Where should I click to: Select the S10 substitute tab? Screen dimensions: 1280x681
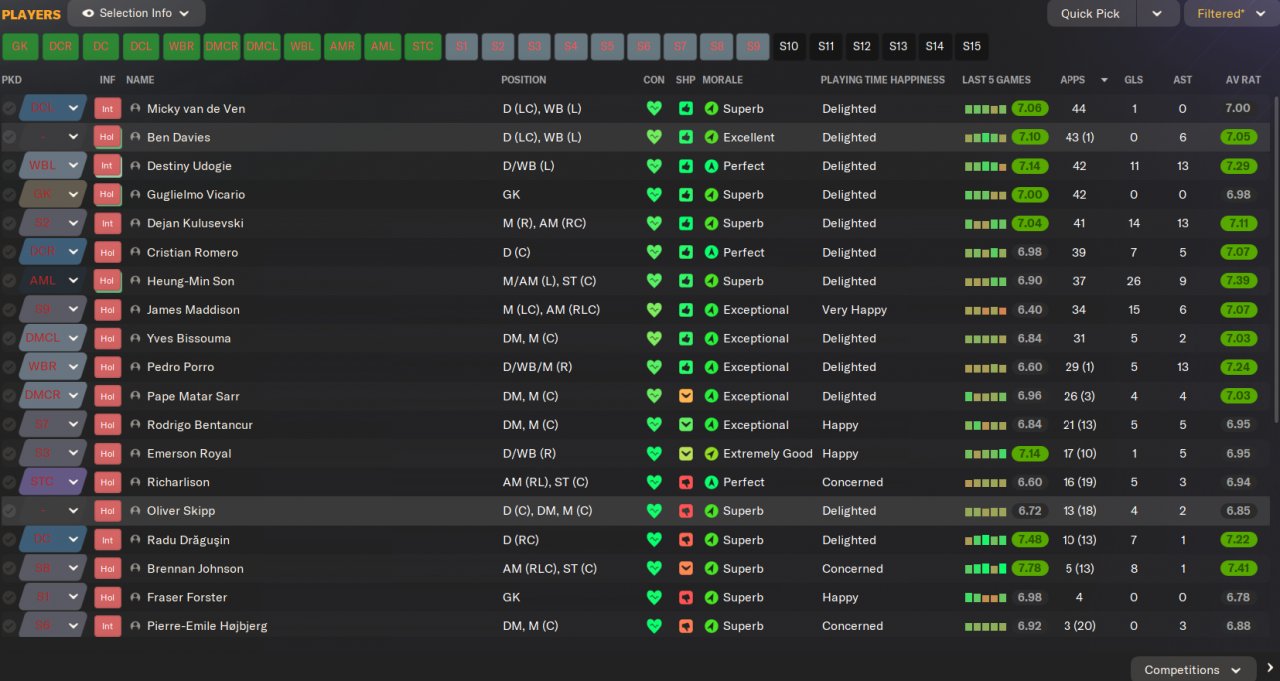click(789, 46)
